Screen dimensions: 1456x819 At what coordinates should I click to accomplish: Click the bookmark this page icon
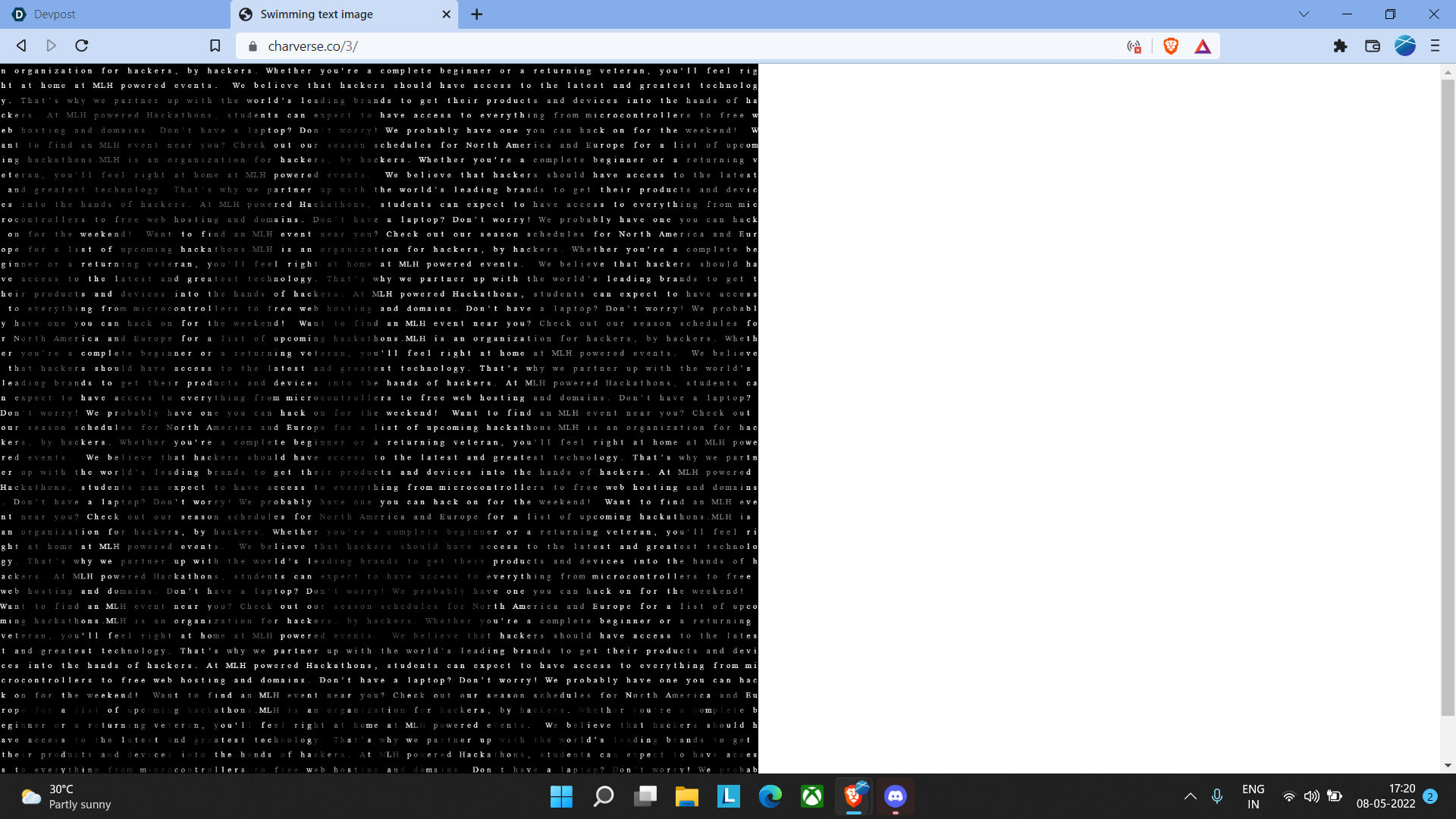tap(215, 46)
